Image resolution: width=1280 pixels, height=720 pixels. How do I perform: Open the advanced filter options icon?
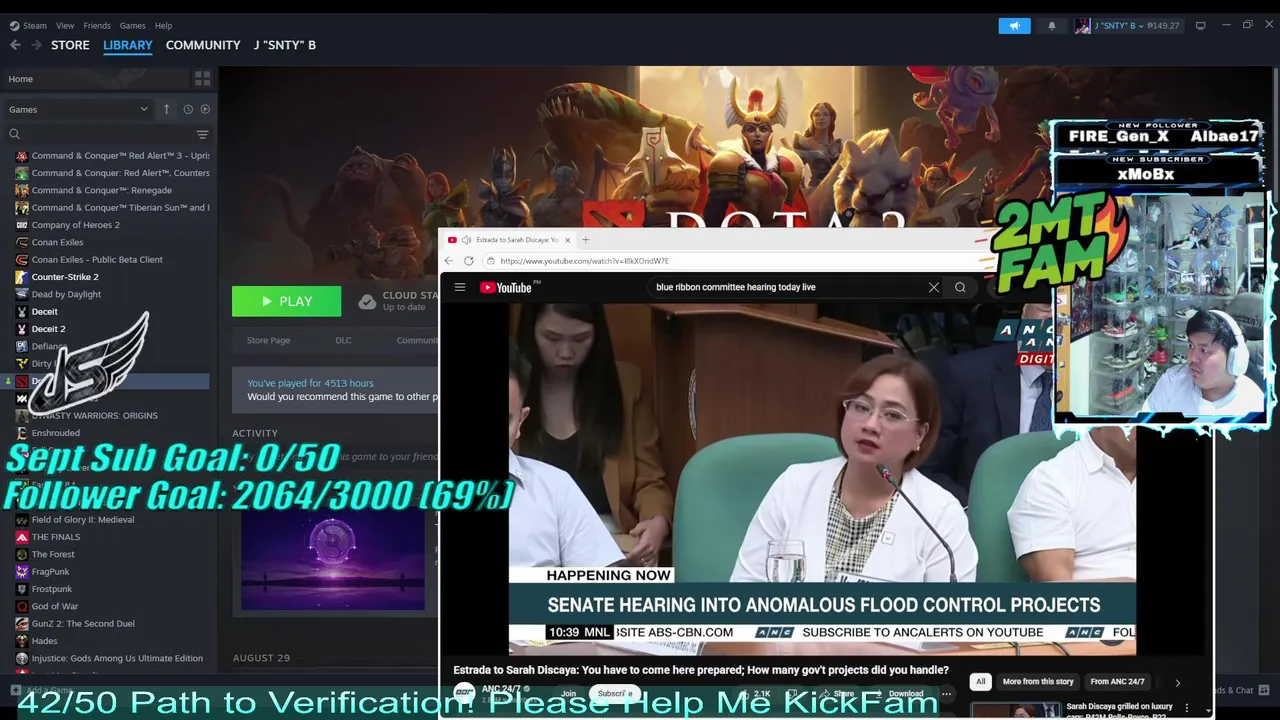[x=202, y=134]
